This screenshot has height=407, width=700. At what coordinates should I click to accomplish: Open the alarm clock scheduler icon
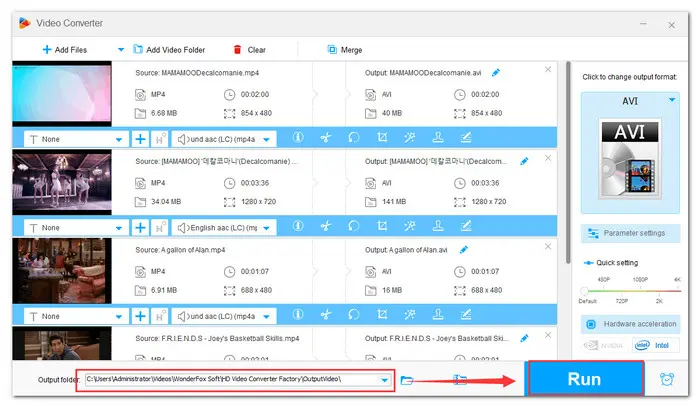coord(667,379)
